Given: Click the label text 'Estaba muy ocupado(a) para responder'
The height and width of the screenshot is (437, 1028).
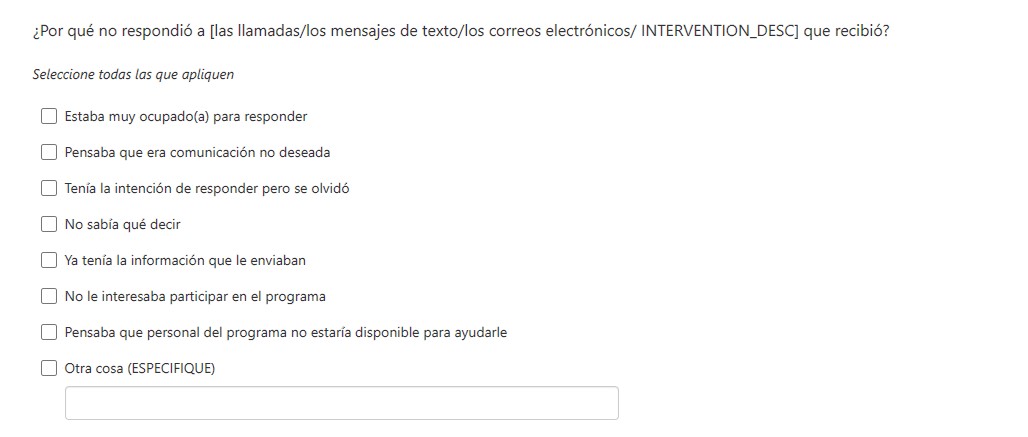Looking at the screenshot, I should (x=186, y=116).
